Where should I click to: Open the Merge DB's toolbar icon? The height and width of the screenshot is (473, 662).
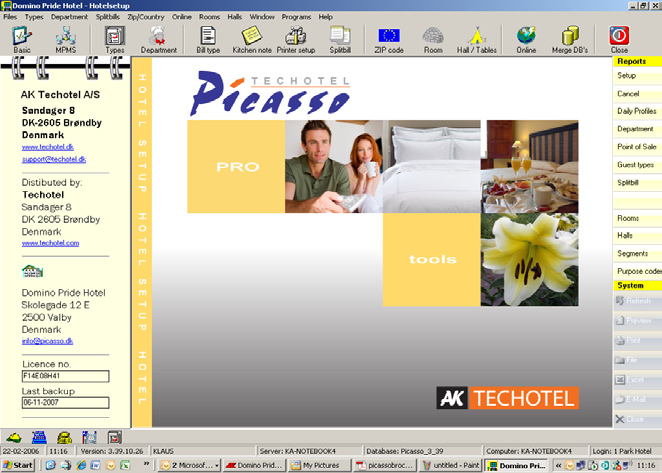click(x=570, y=39)
